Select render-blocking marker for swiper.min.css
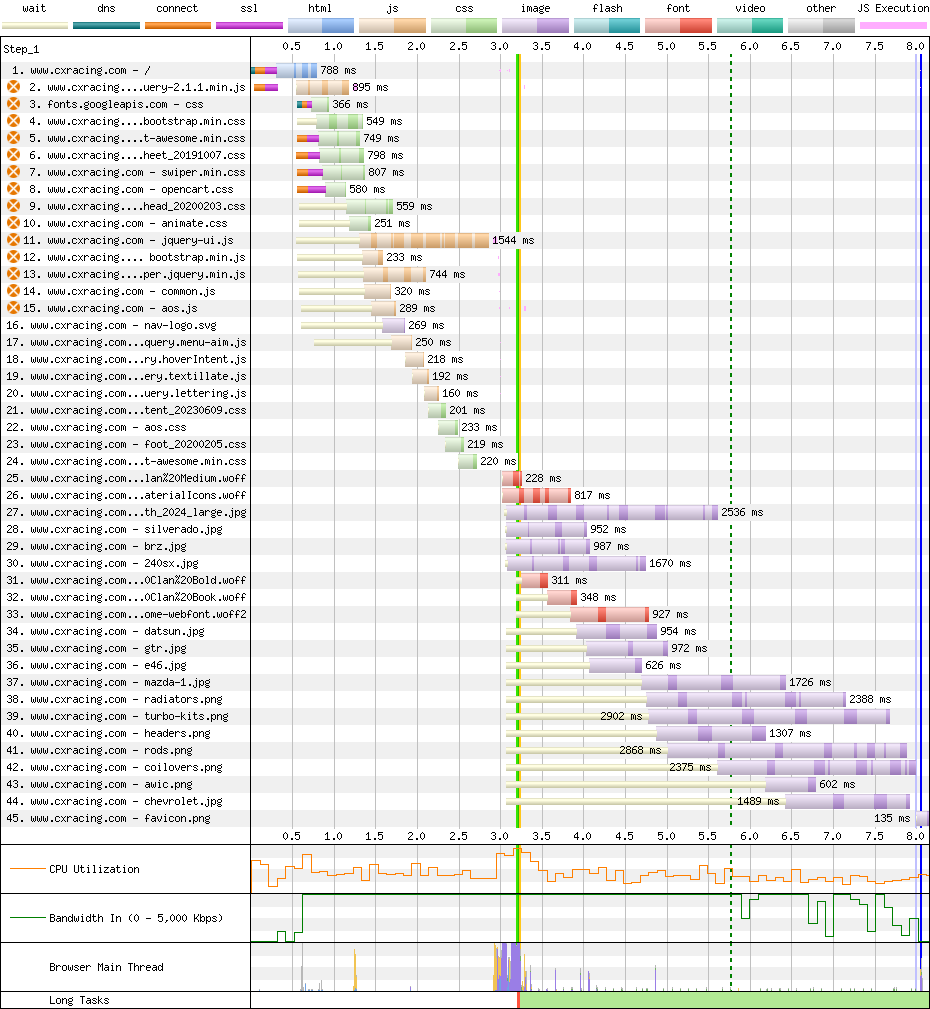The height and width of the screenshot is (1009, 930). [13, 172]
